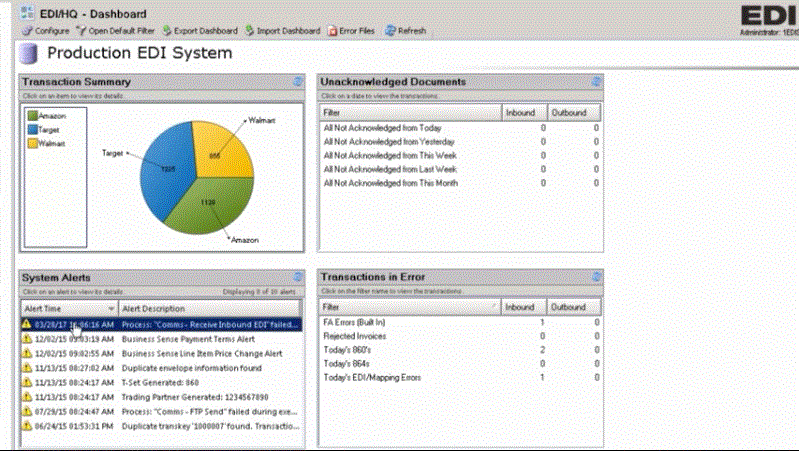Open the Rejected Invoices filter row
Viewport: 799px width, 451px height.
[x=357, y=336]
